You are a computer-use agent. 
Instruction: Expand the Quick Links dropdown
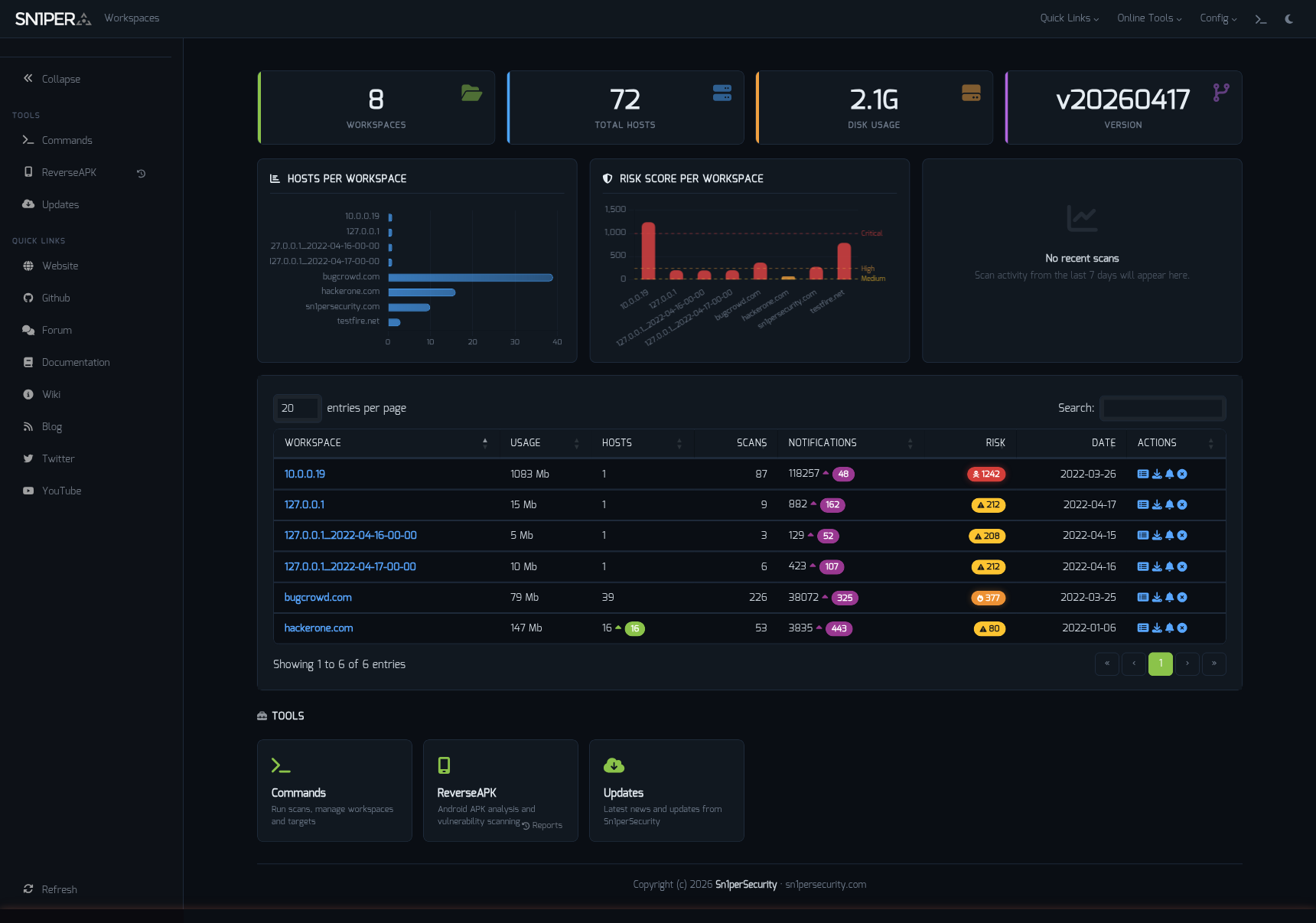point(1068,18)
